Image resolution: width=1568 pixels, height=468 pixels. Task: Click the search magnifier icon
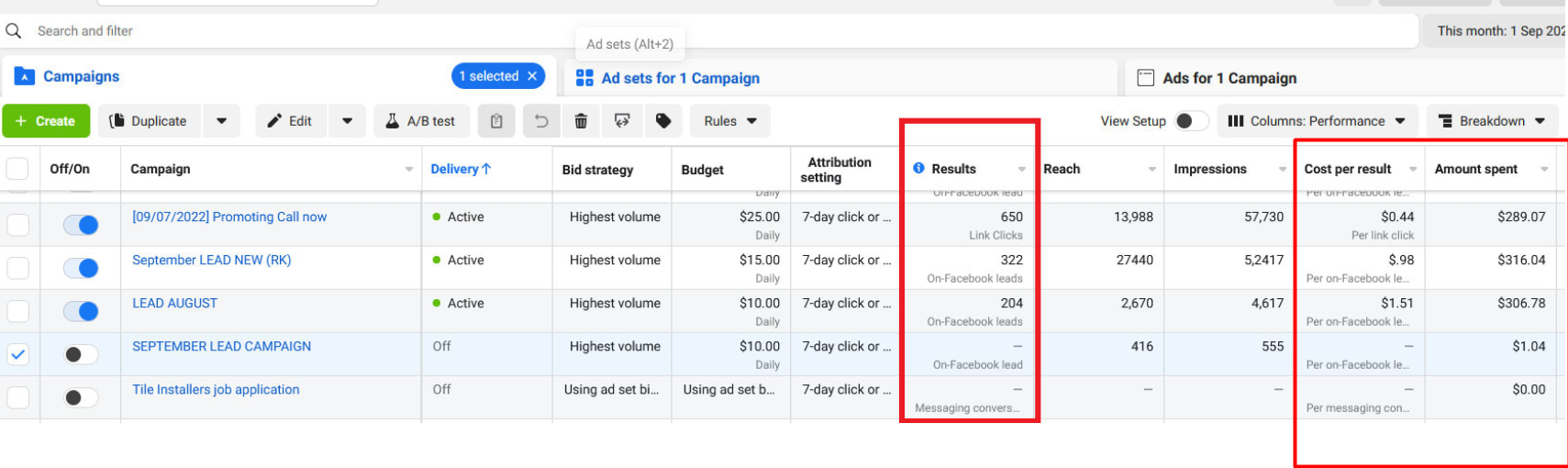(14, 31)
